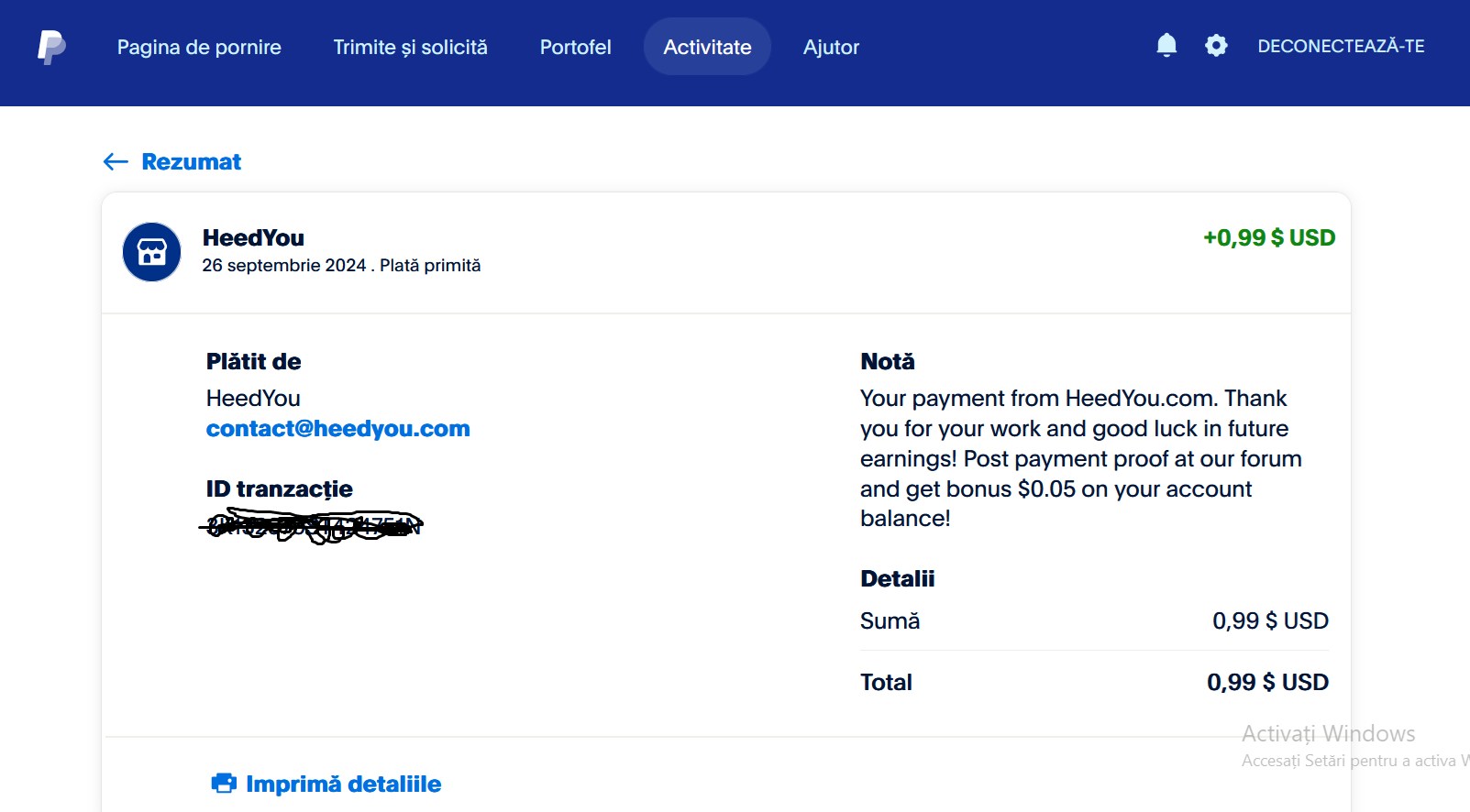Open the settings gear icon
The image size is (1470, 812).
[1216, 46]
